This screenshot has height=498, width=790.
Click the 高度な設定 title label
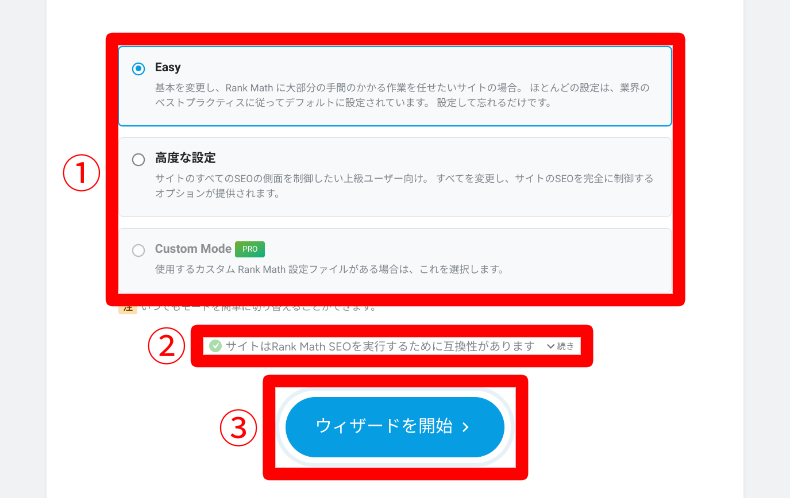[x=185, y=158]
